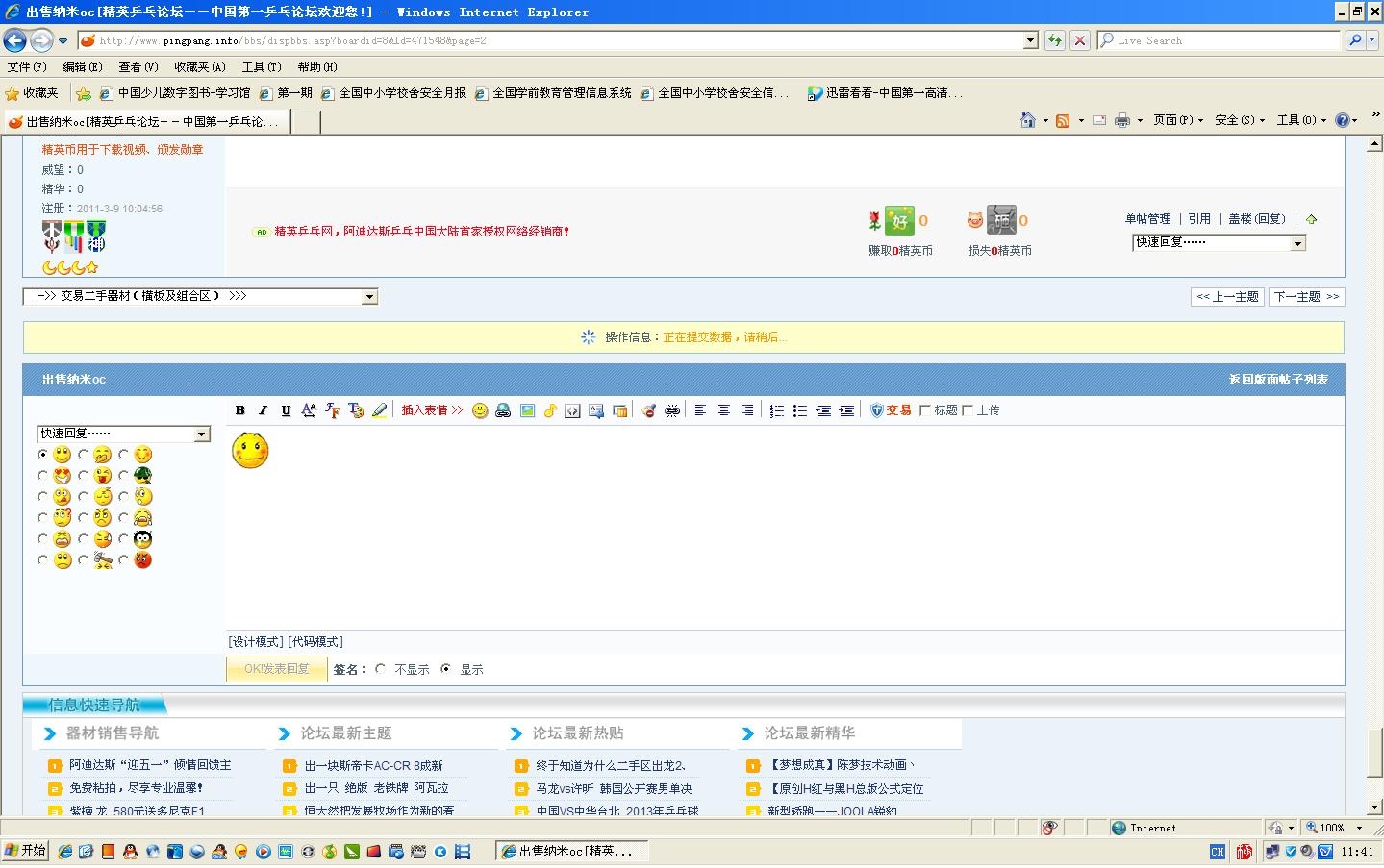Select the center align icon
Viewport: 1384px width, 868px height.
click(x=724, y=410)
